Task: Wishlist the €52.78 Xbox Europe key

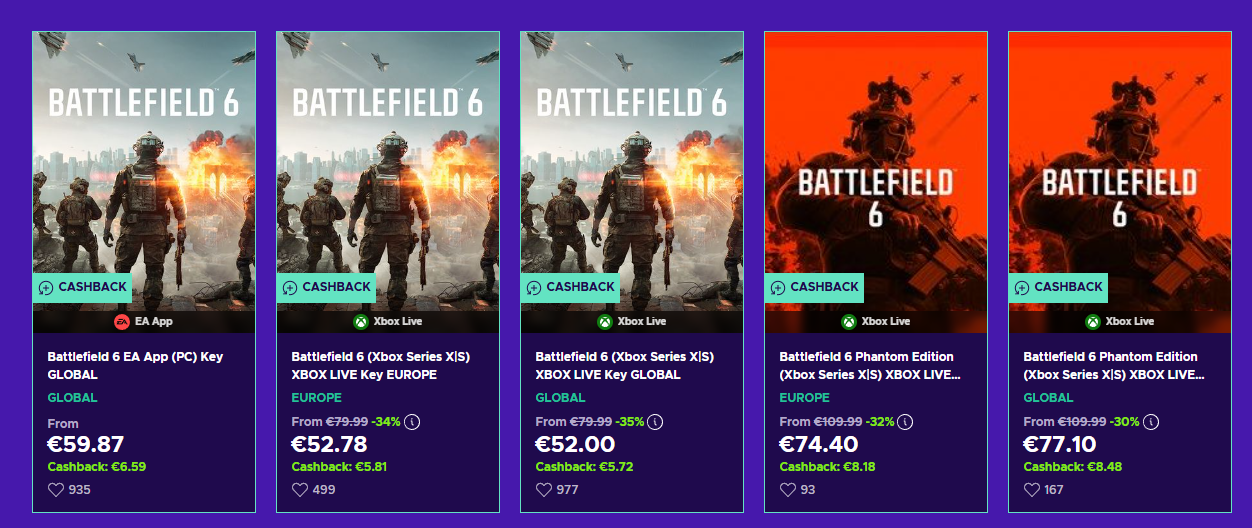Action: point(300,490)
